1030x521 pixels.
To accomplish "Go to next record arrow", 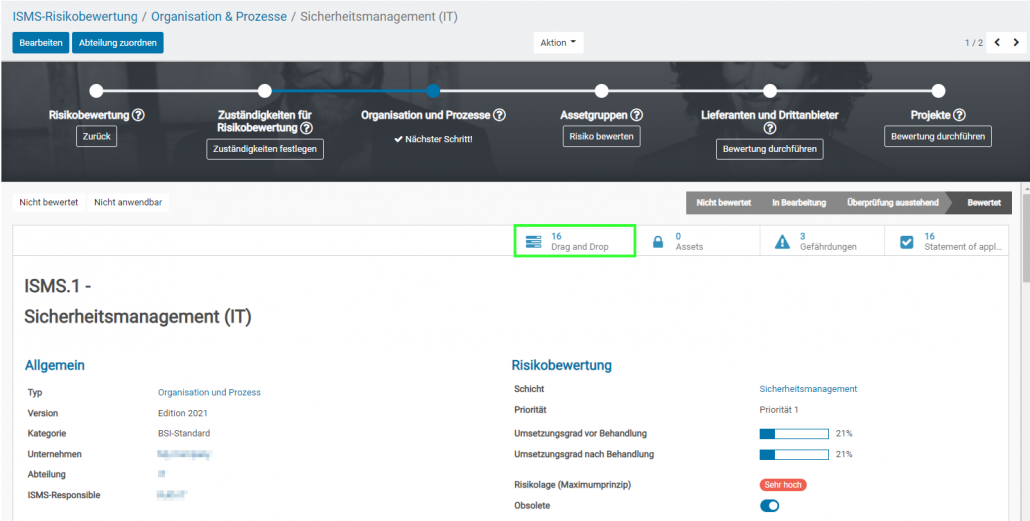I will (x=1017, y=43).
